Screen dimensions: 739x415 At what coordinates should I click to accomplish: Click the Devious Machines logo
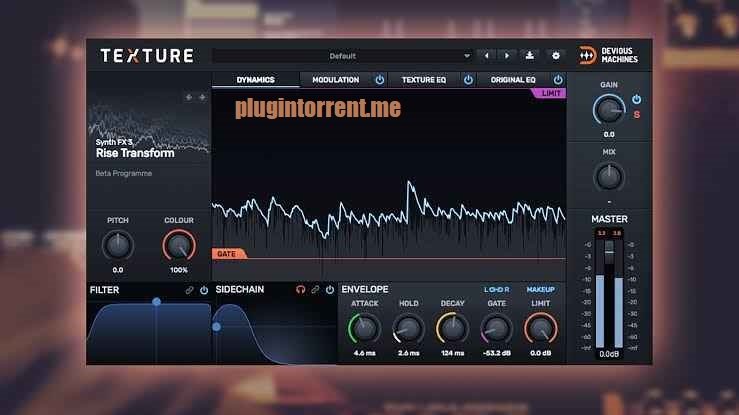tap(608, 55)
